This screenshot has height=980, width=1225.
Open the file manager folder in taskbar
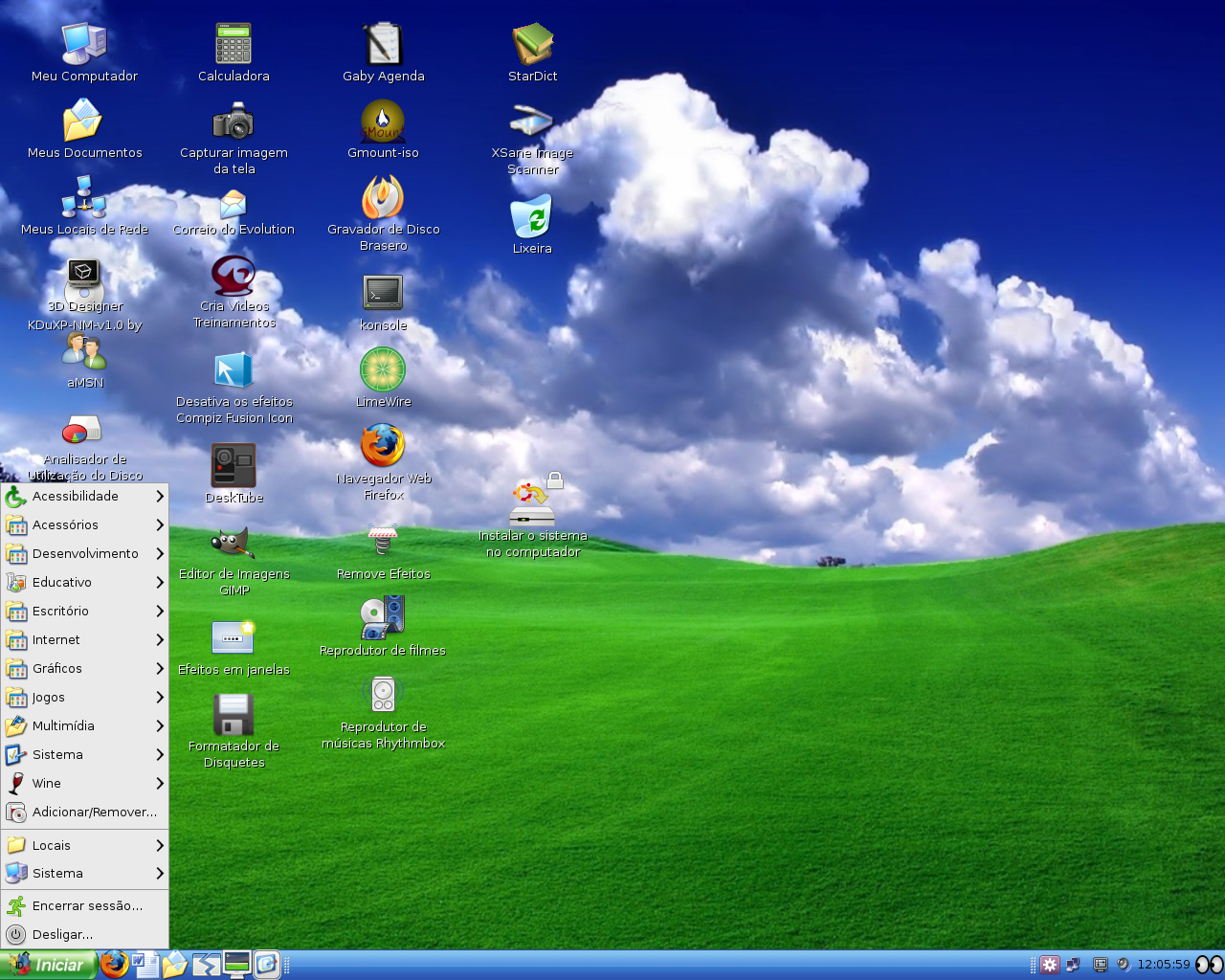tap(175, 965)
